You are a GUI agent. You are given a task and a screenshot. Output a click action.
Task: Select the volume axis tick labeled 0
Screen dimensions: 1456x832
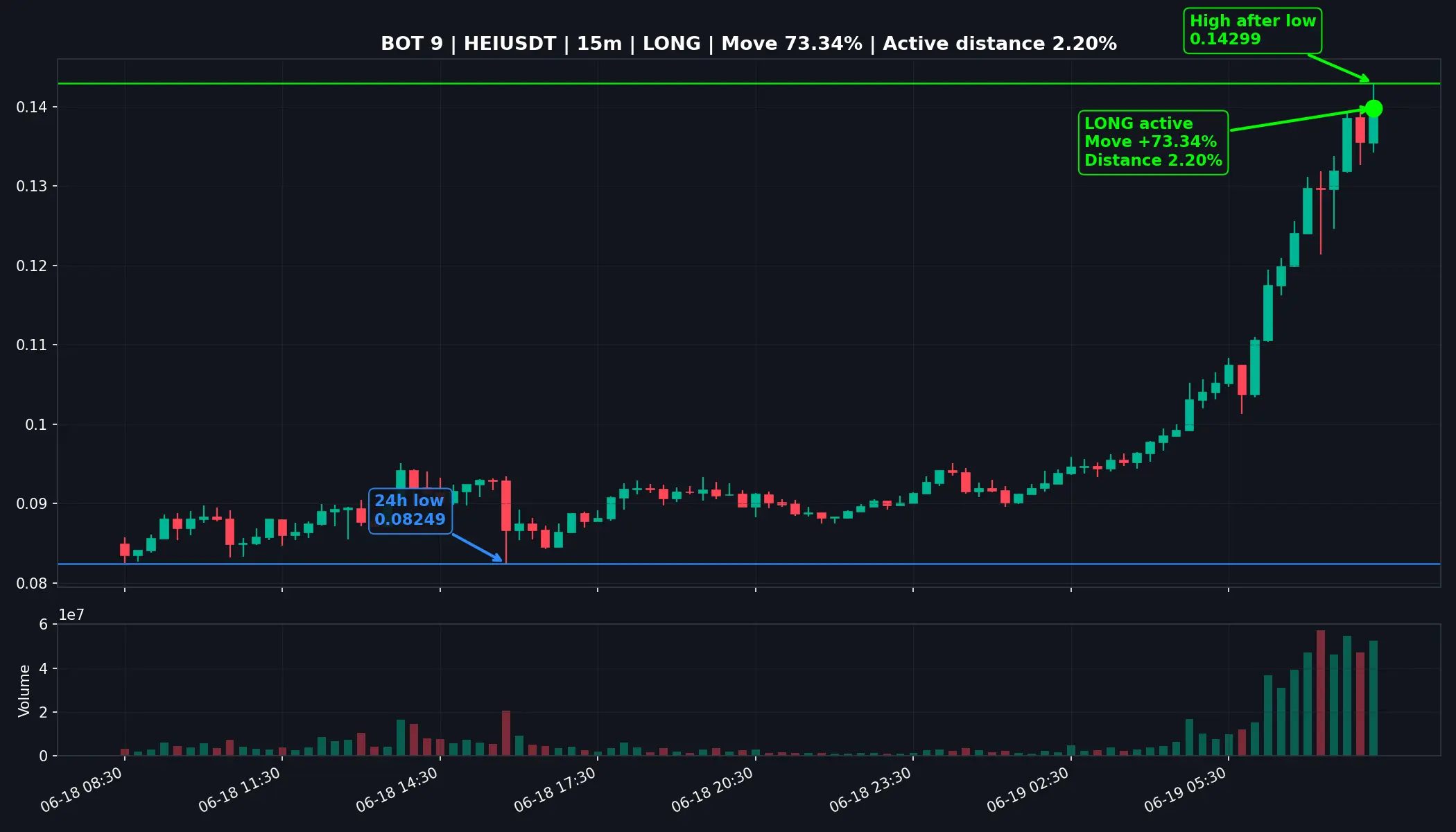point(44,756)
